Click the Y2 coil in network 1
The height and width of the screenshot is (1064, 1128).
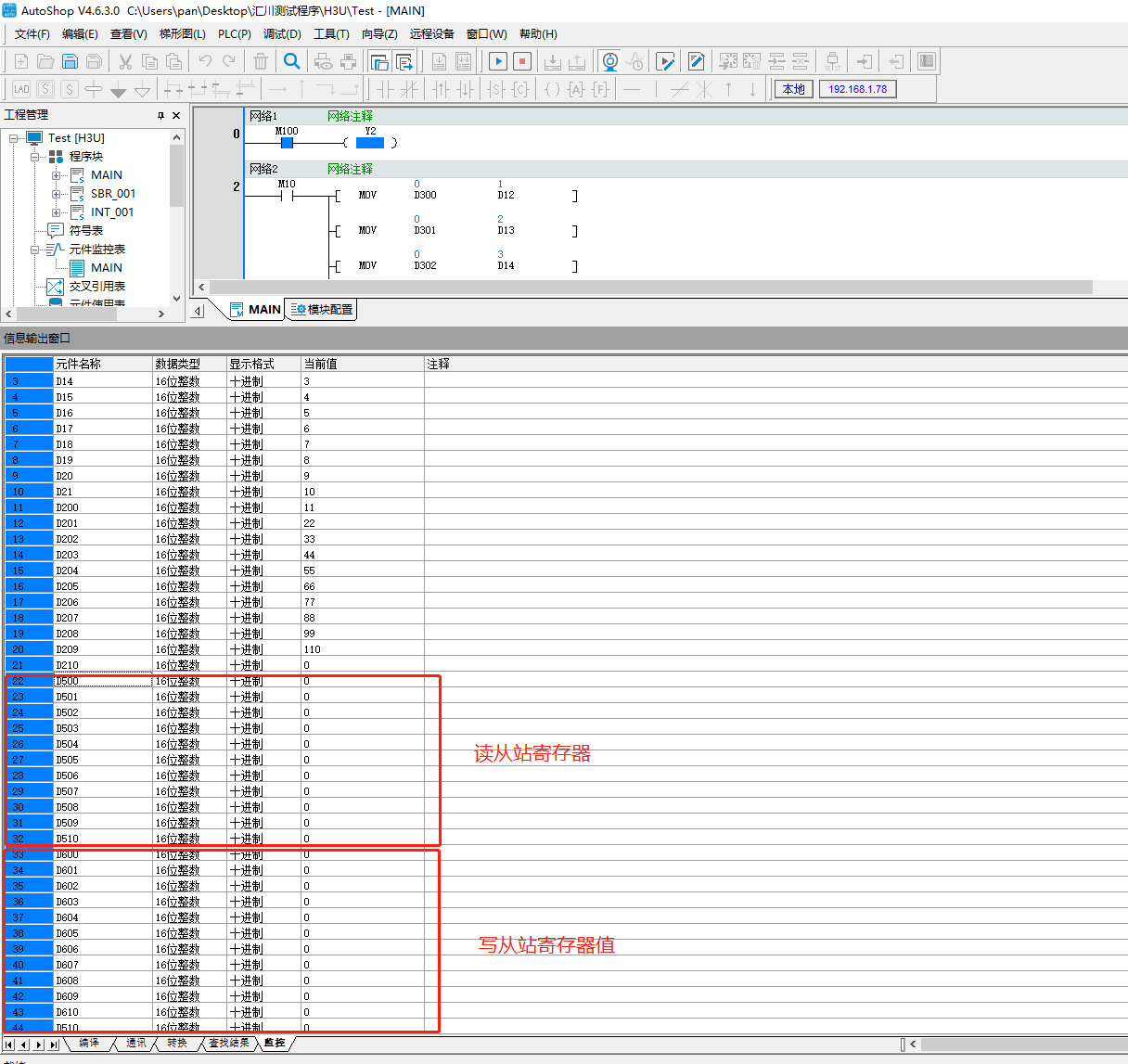pos(370,142)
